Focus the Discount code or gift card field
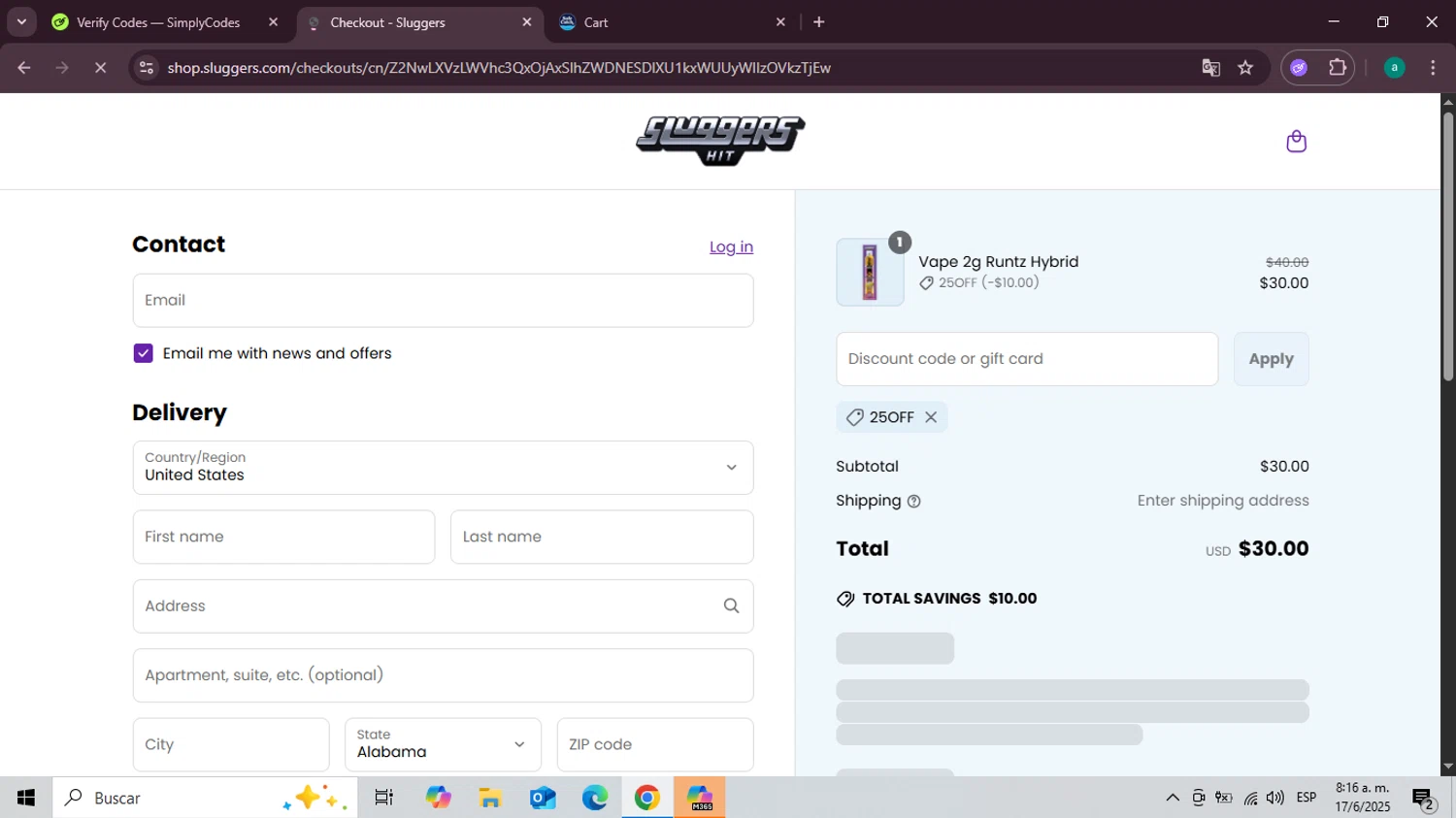1456x818 pixels. click(1027, 359)
